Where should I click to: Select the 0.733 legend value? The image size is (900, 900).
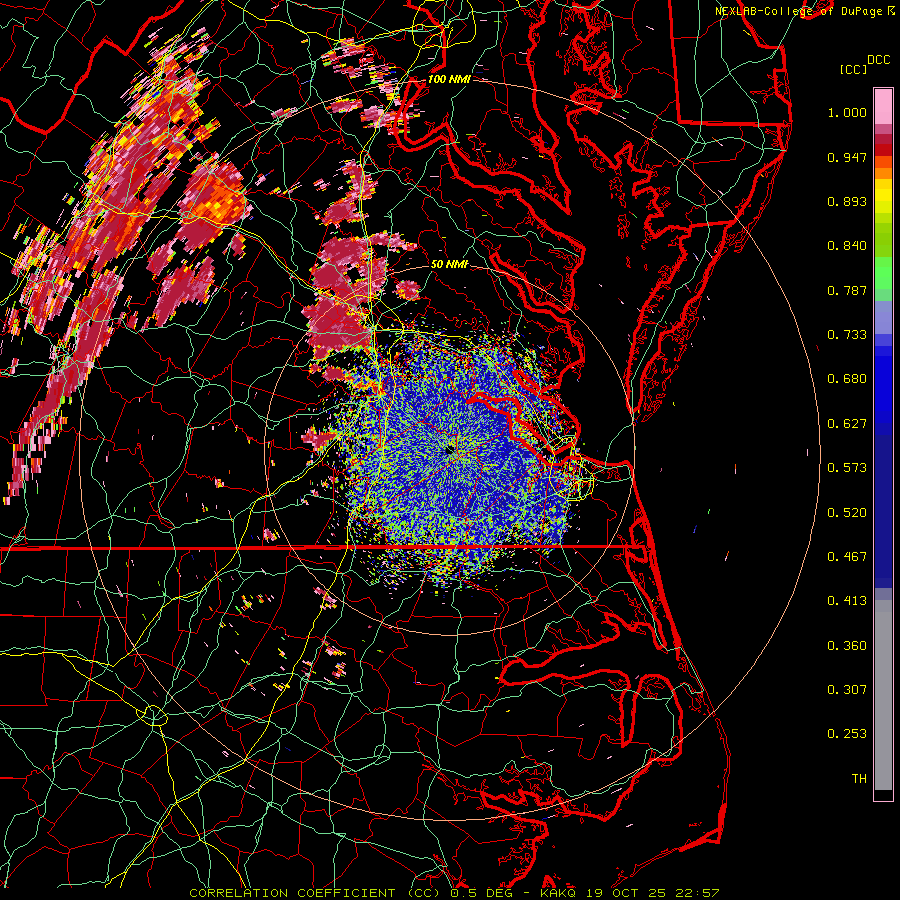(x=847, y=335)
